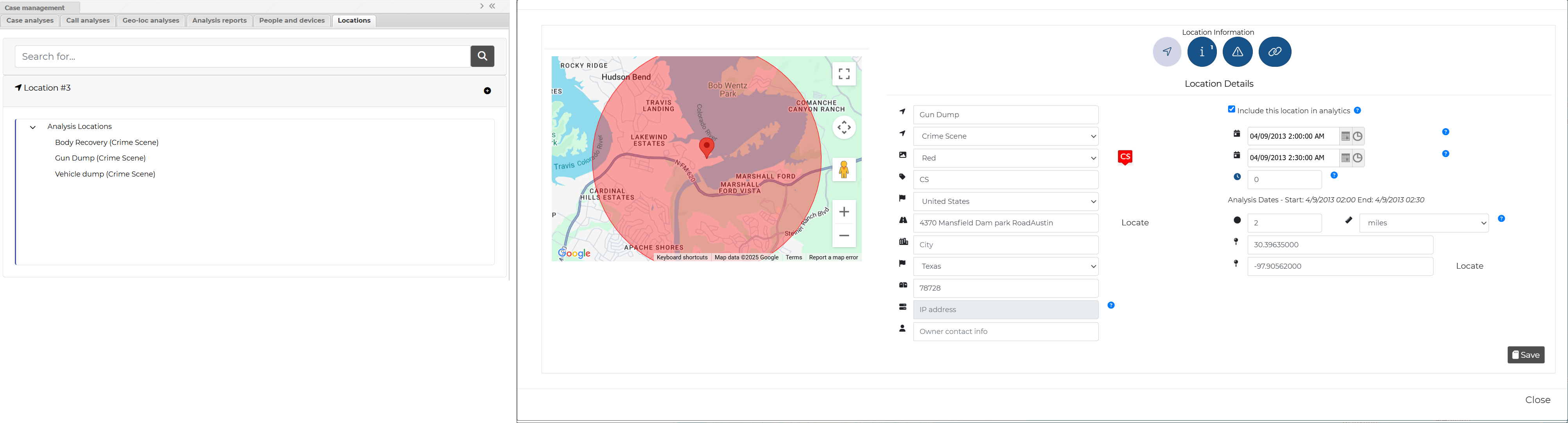Open calendar picker for start date
The image size is (1568, 423).
[x=1346, y=136]
